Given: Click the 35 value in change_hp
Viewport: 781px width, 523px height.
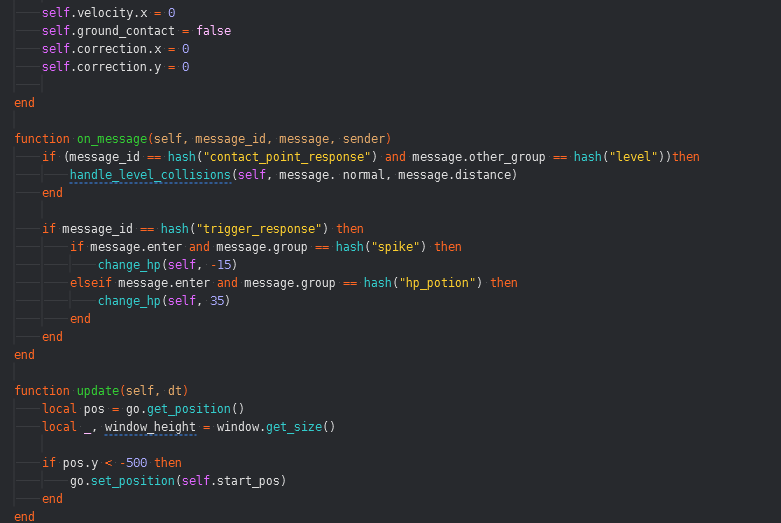Looking at the screenshot, I should [x=220, y=301].
